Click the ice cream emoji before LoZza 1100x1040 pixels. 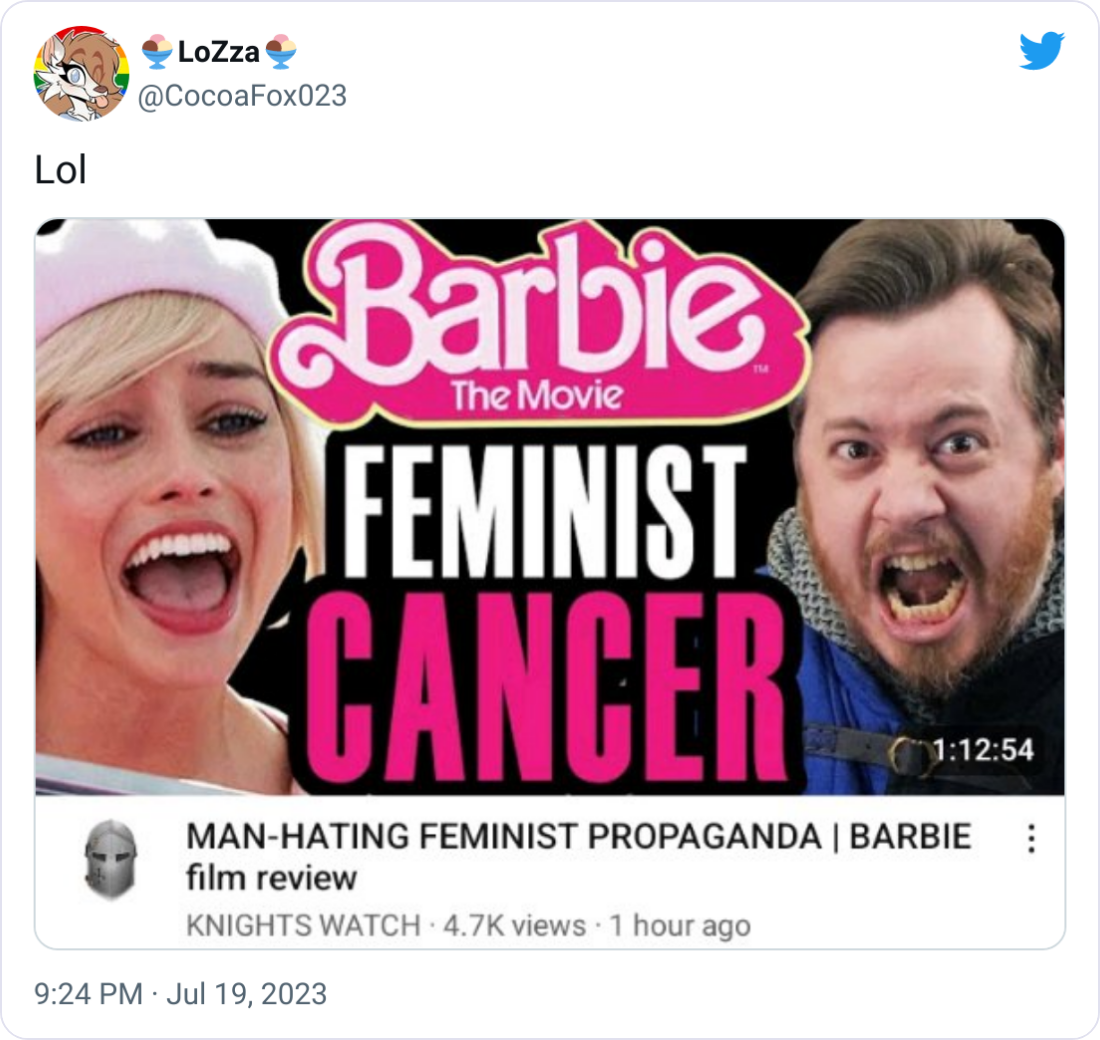[x=157, y=52]
